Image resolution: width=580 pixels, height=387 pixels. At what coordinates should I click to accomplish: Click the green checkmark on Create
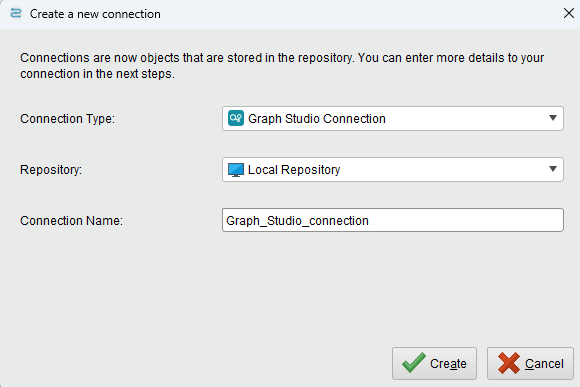(x=414, y=363)
